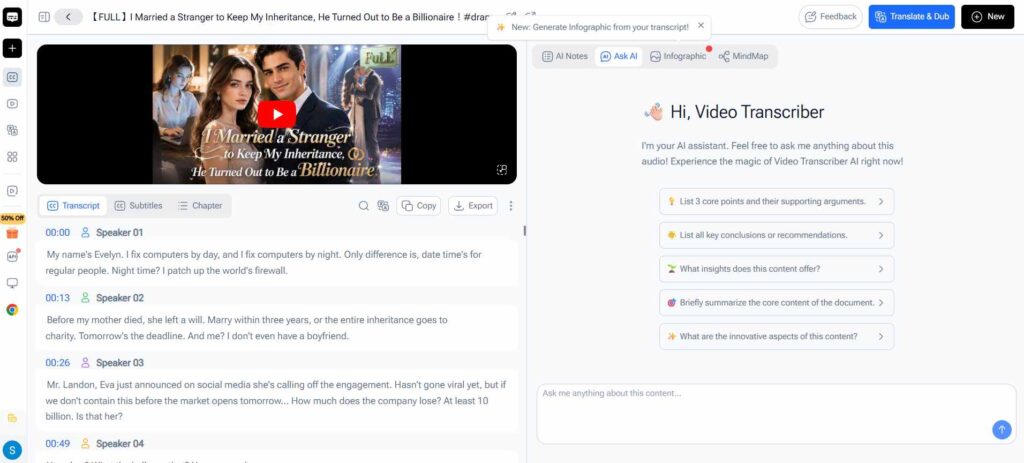Open the AI Notes tab
Image resolution: width=1024 pixels, height=463 pixels.
[565, 56]
